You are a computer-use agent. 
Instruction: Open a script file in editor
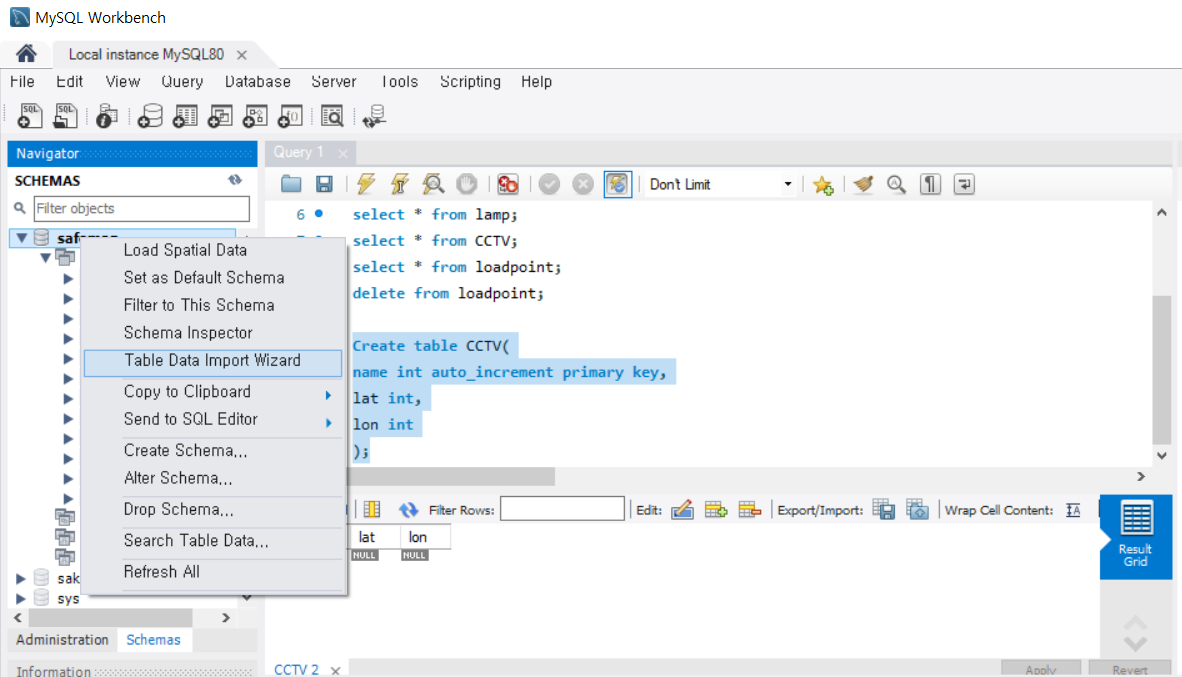pos(291,184)
